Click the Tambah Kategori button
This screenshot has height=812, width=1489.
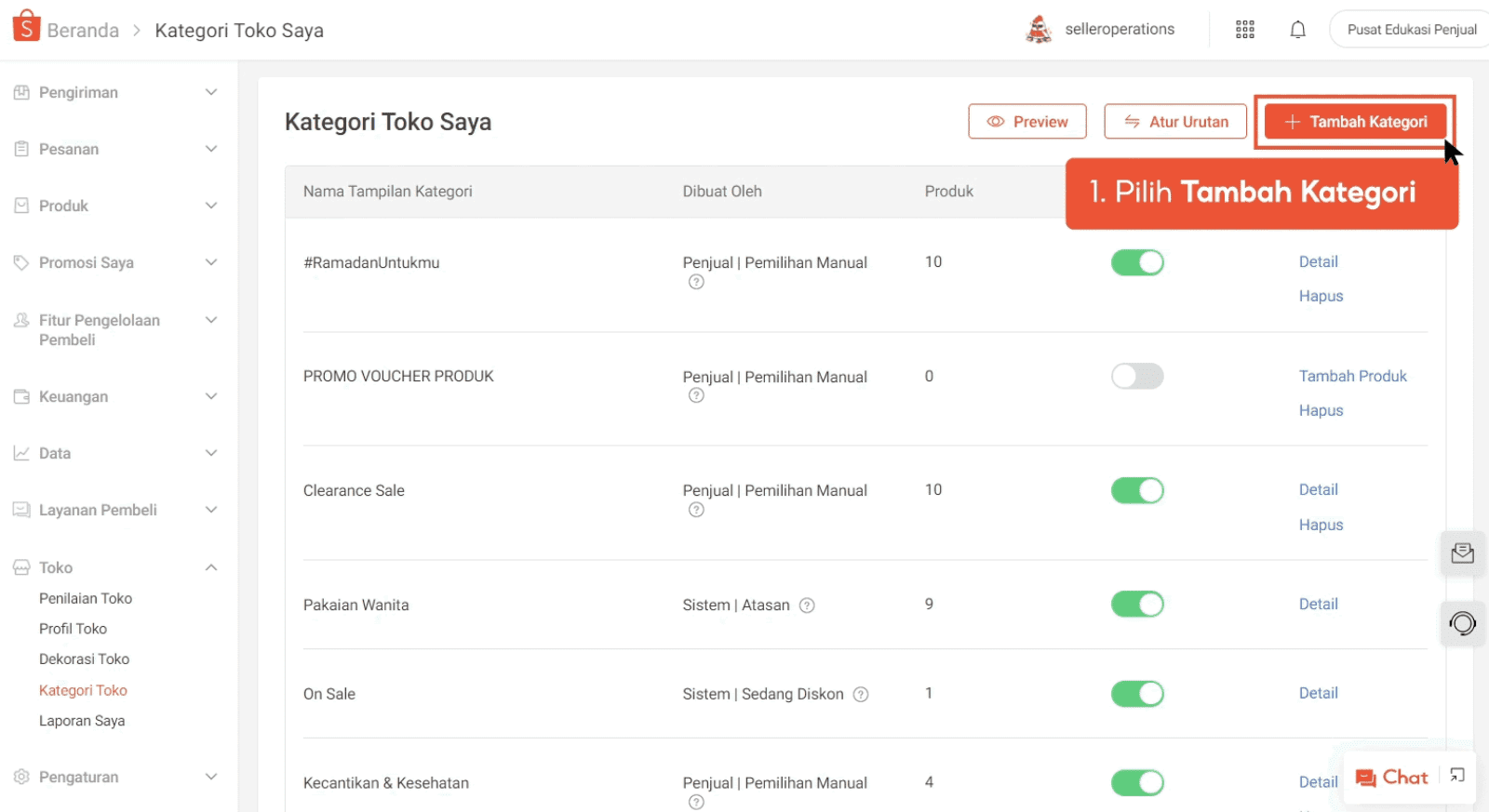(x=1356, y=122)
